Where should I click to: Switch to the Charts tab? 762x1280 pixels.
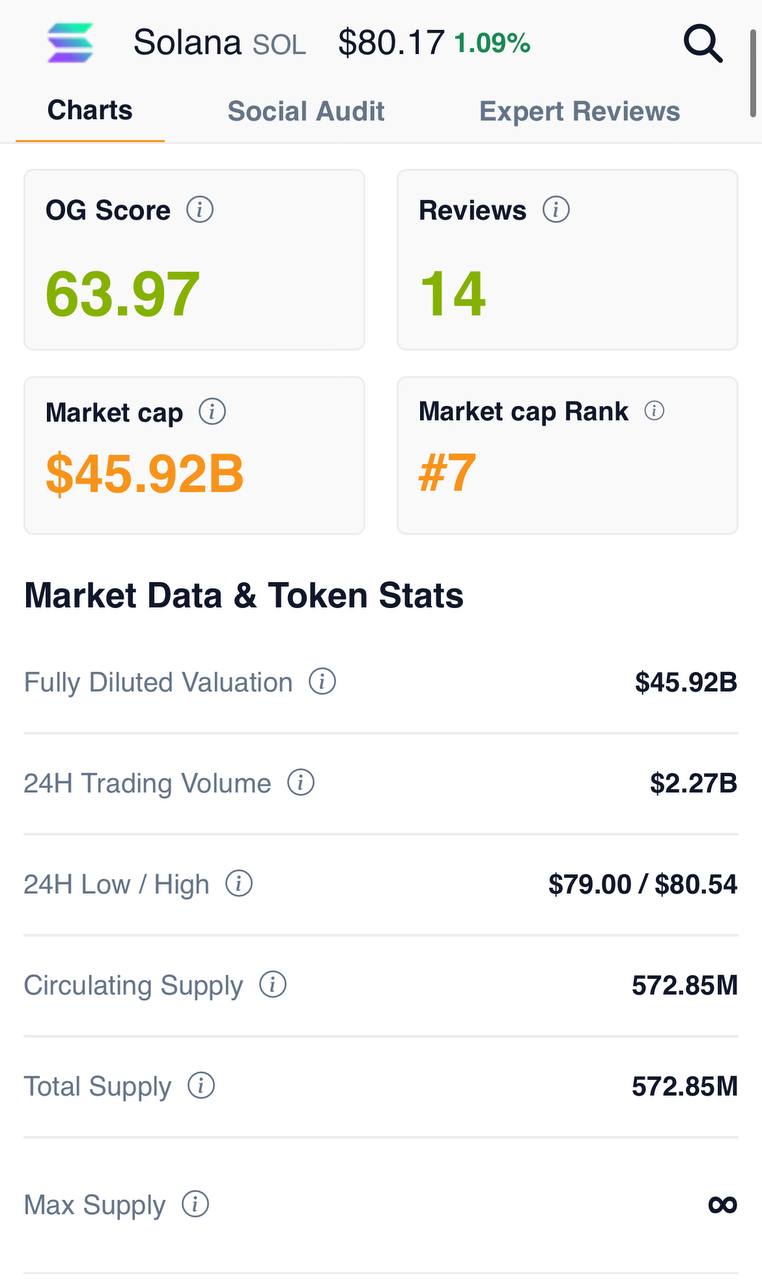[x=90, y=110]
